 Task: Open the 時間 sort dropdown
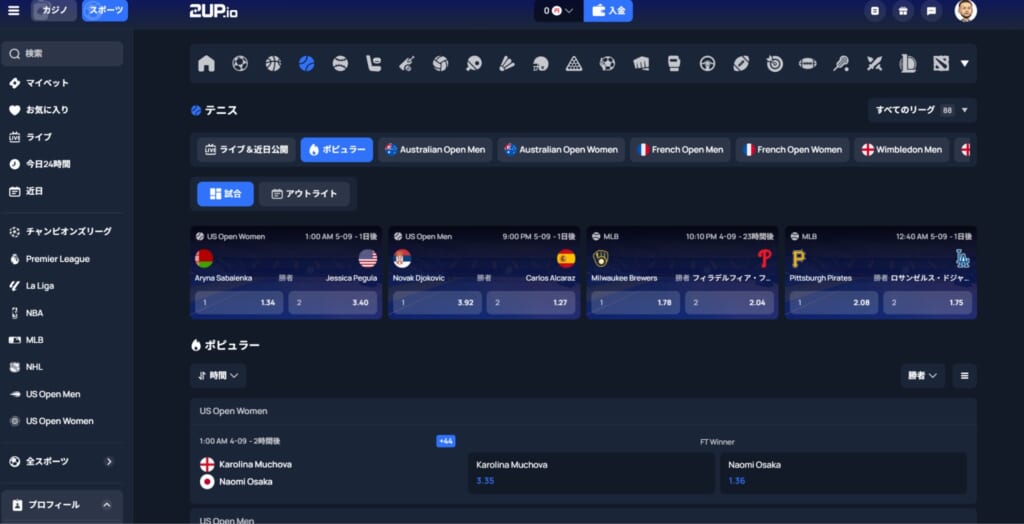[218, 376]
